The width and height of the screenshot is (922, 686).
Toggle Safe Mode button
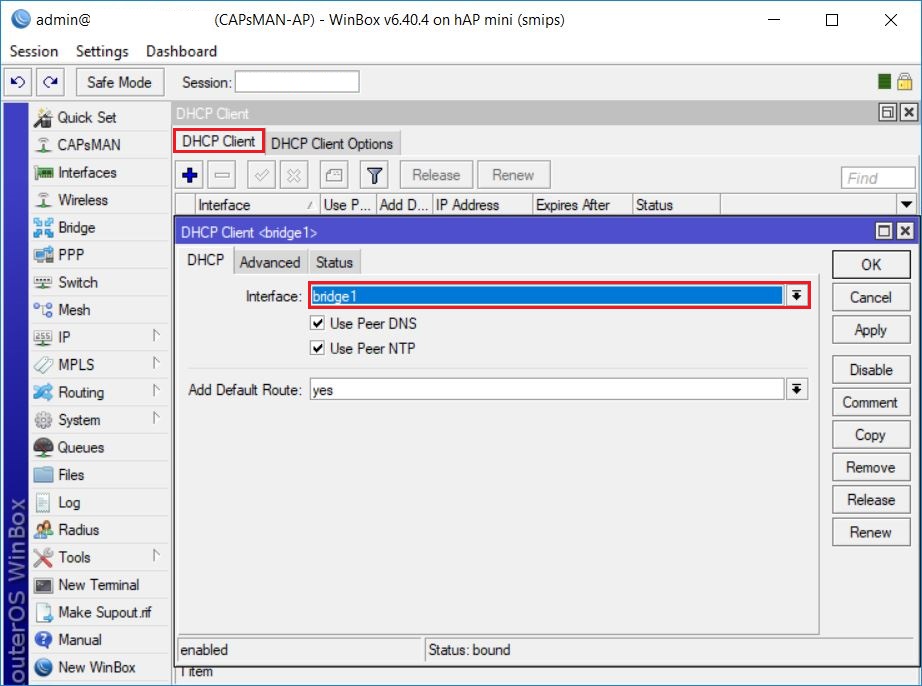click(119, 82)
